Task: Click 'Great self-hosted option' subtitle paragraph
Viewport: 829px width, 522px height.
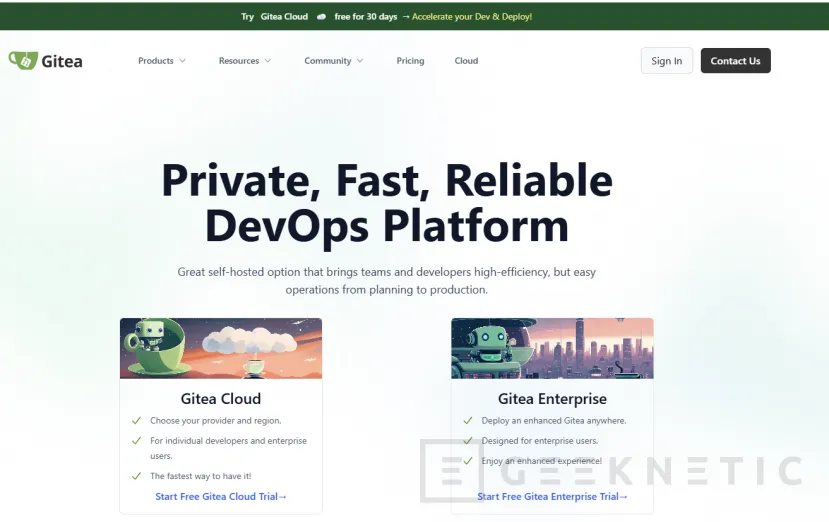Action: (387, 281)
